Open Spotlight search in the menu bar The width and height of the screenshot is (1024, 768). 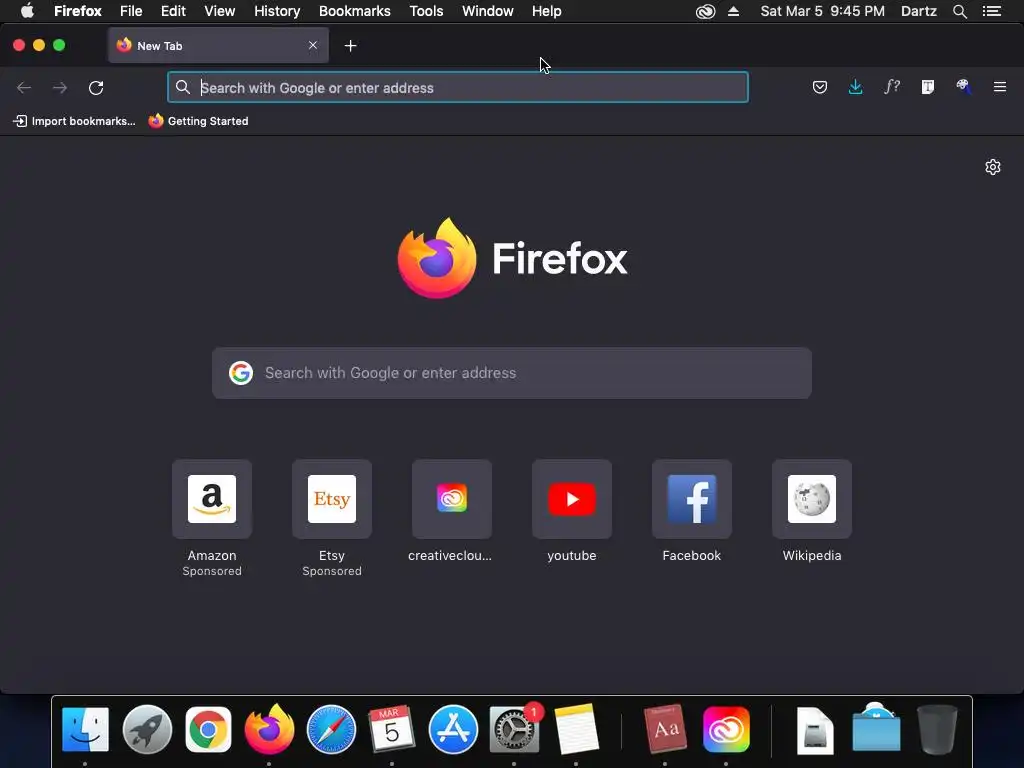point(960,11)
